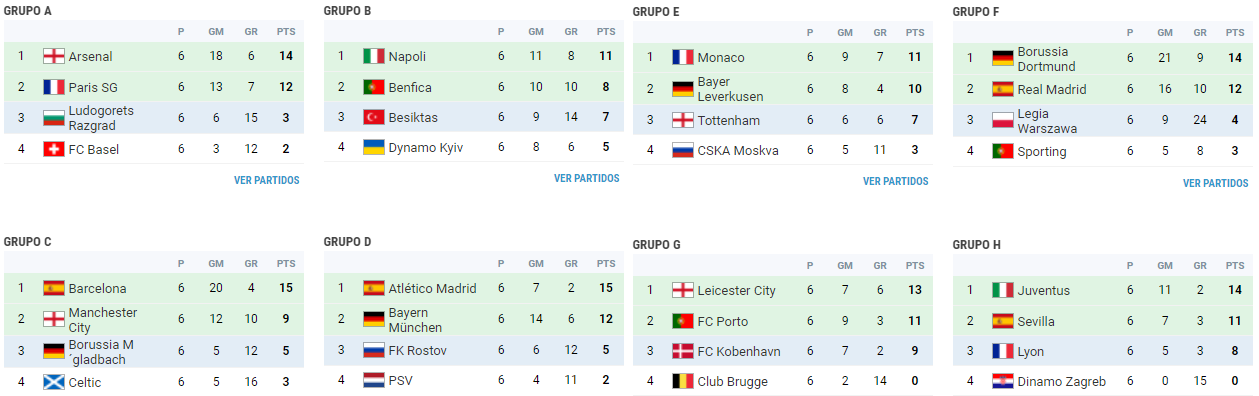Image resolution: width=1259 pixels, height=396 pixels.
Task: Open Ver Partidos link under Grupo E
Action: tap(896, 182)
